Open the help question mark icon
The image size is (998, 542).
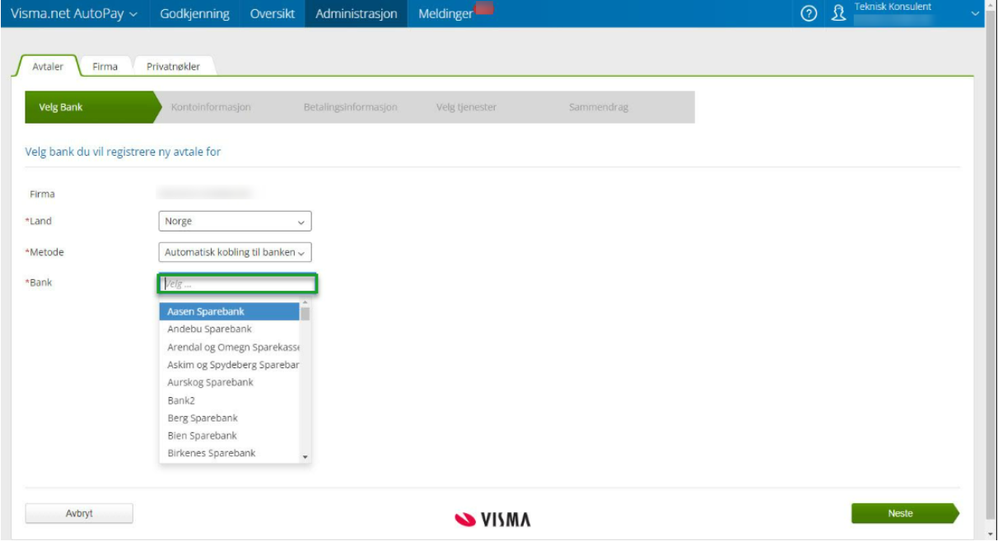coord(808,13)
